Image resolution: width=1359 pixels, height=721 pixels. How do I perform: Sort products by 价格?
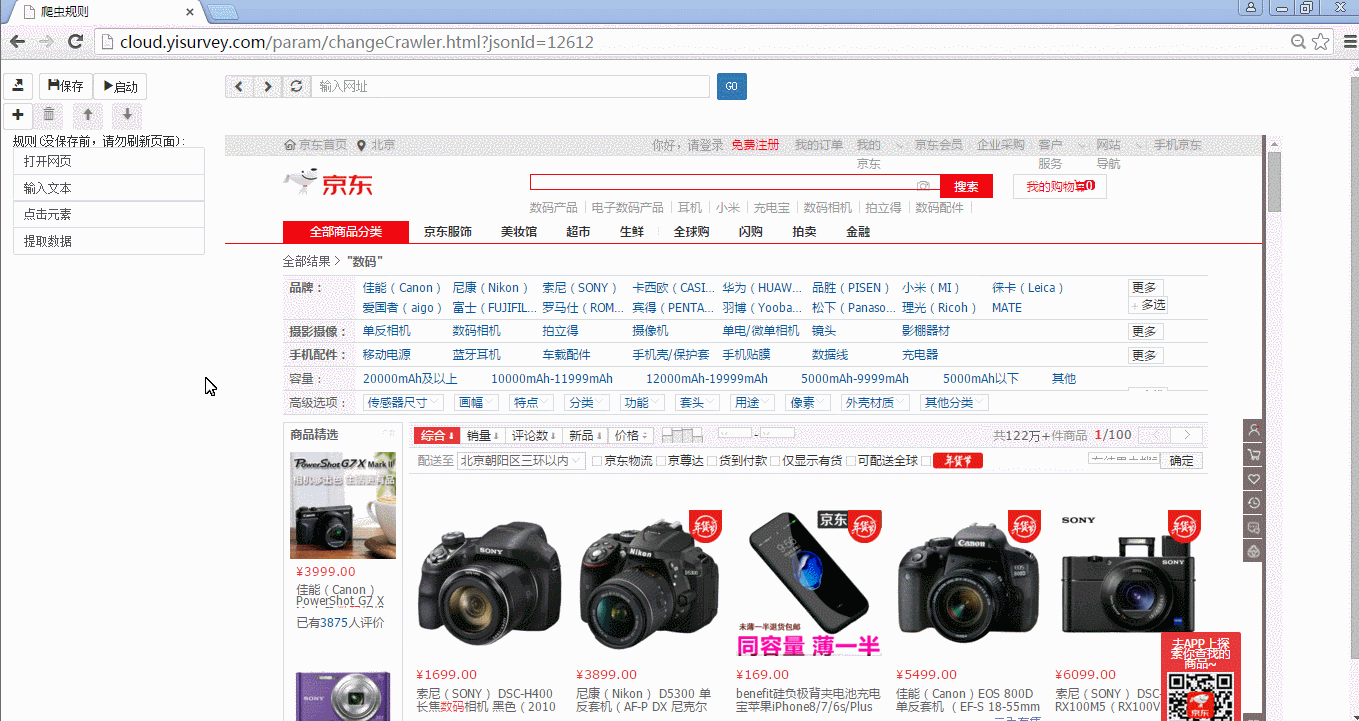click(x=631, y=436)
